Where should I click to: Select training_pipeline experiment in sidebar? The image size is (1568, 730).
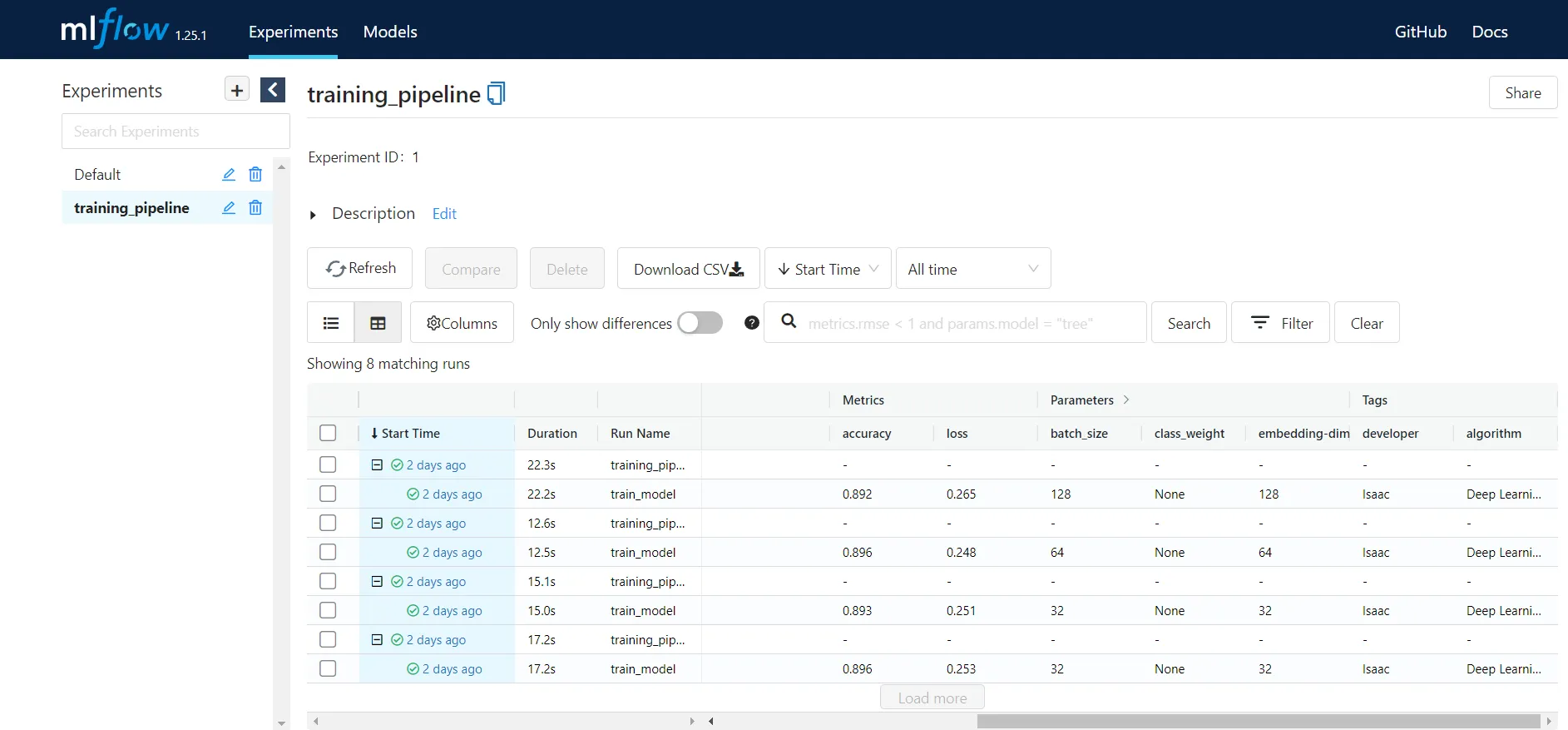coord(131,207)
